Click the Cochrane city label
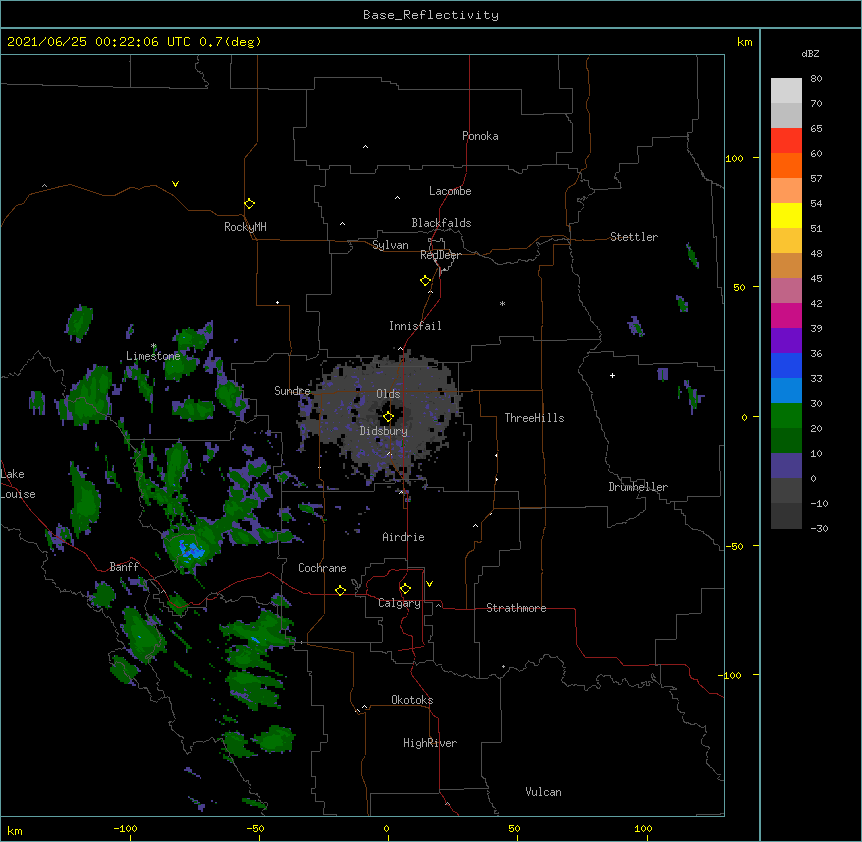This screenshot has width=862, height=842. tap(322, 568)
